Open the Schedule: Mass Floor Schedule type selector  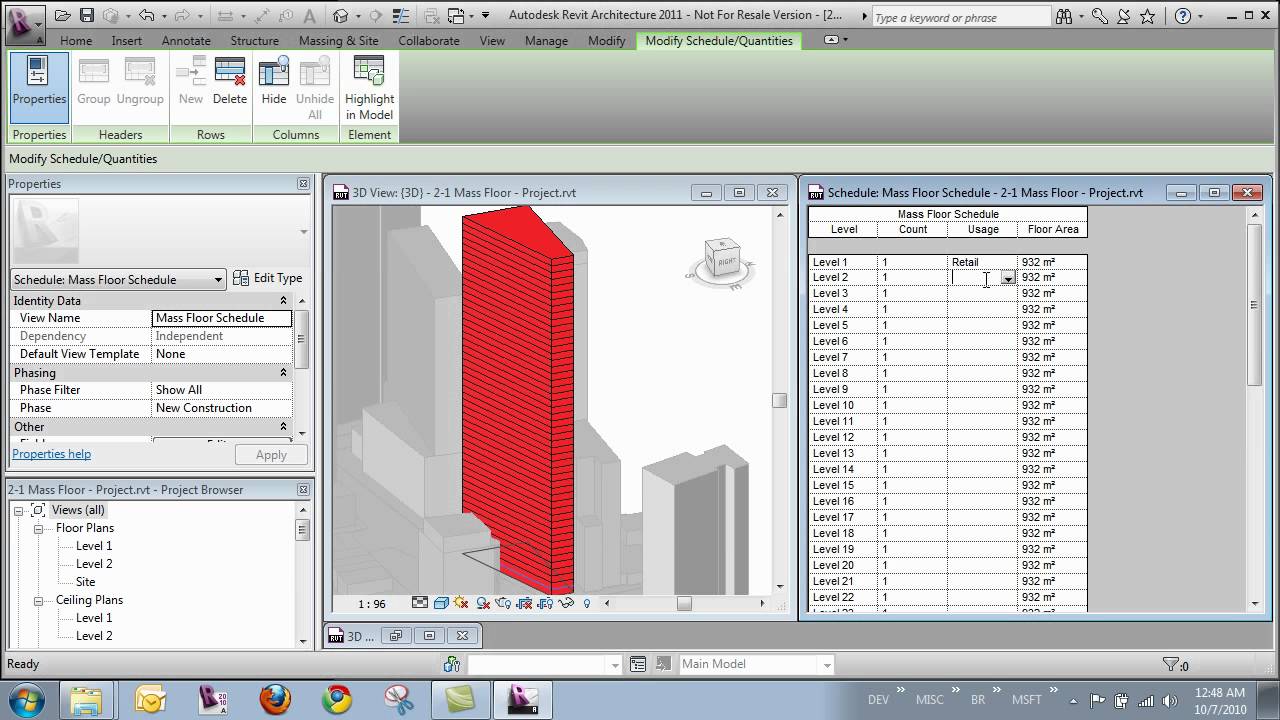tap(118, 279)
